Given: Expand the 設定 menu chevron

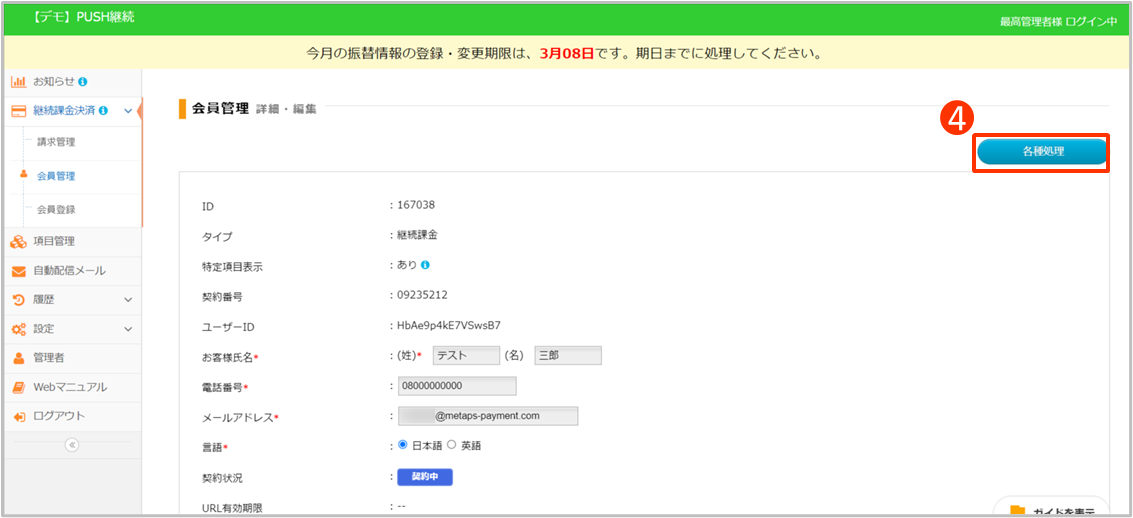Looking at the screenshot, I should 127,329.
